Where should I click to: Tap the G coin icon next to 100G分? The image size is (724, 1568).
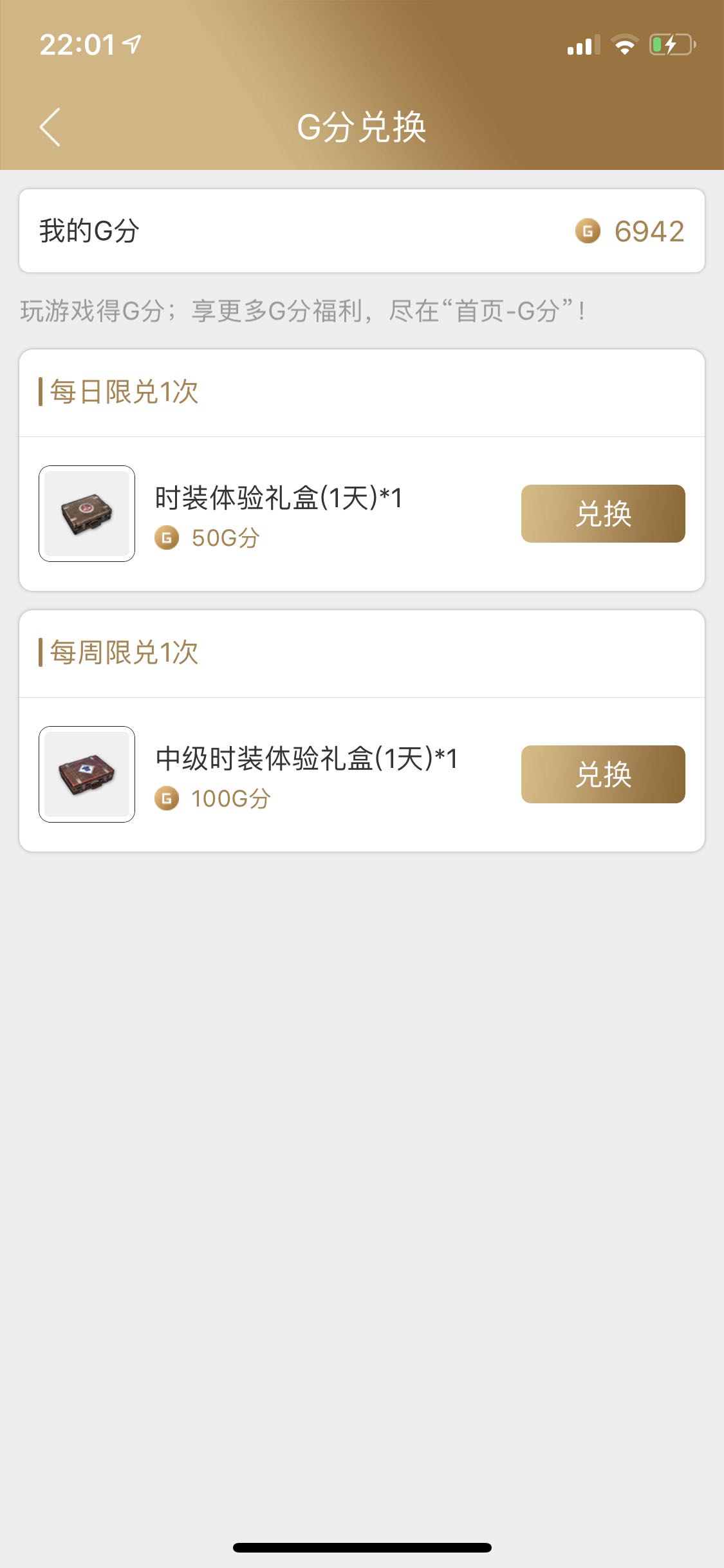167,799
